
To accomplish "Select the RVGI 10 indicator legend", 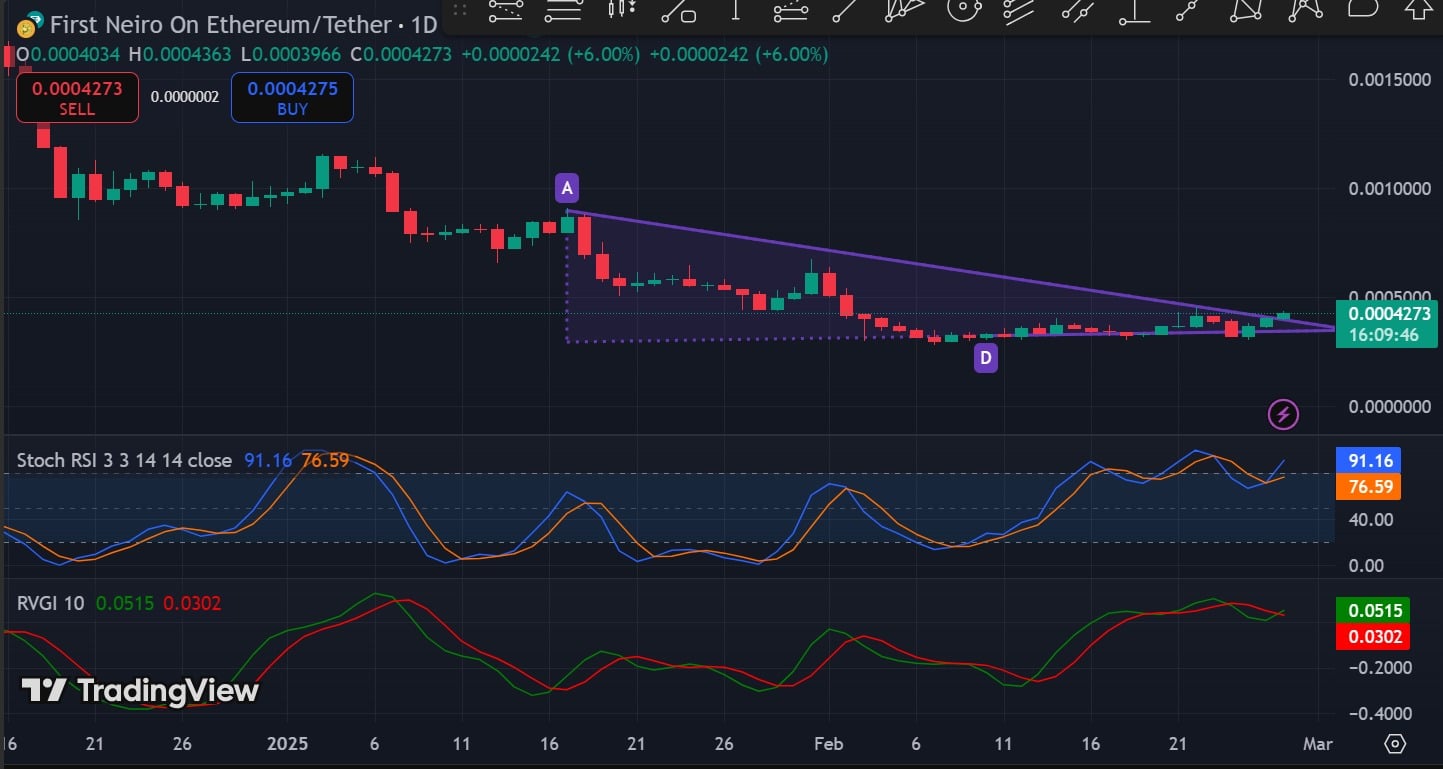I will tap(50, 603).
